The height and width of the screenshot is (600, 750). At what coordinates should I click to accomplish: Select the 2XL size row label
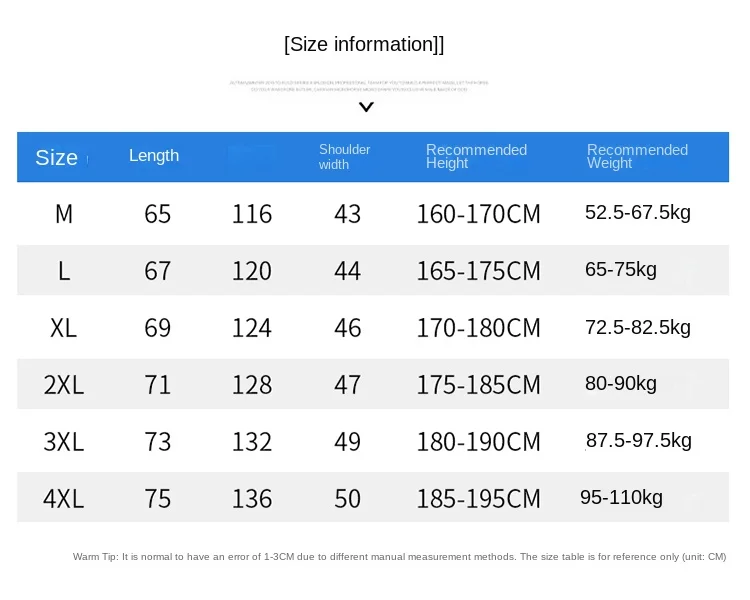click(64, 385)
